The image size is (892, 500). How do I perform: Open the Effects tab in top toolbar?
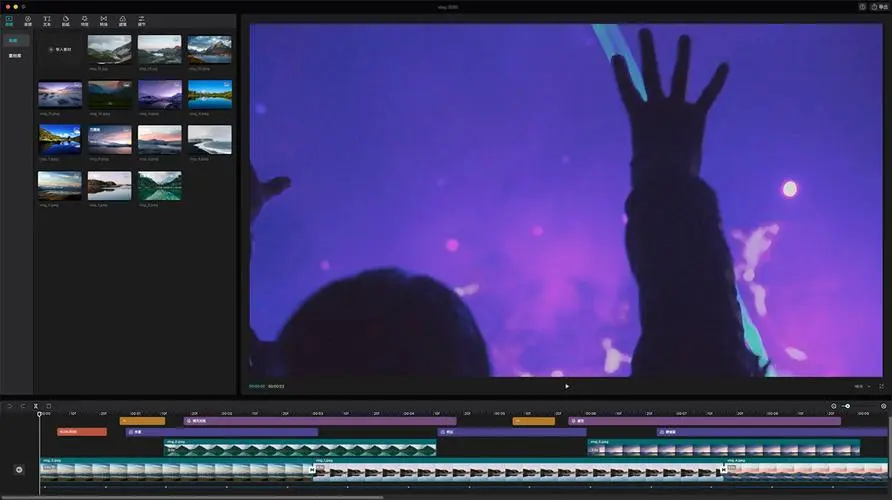click(84, 20)
